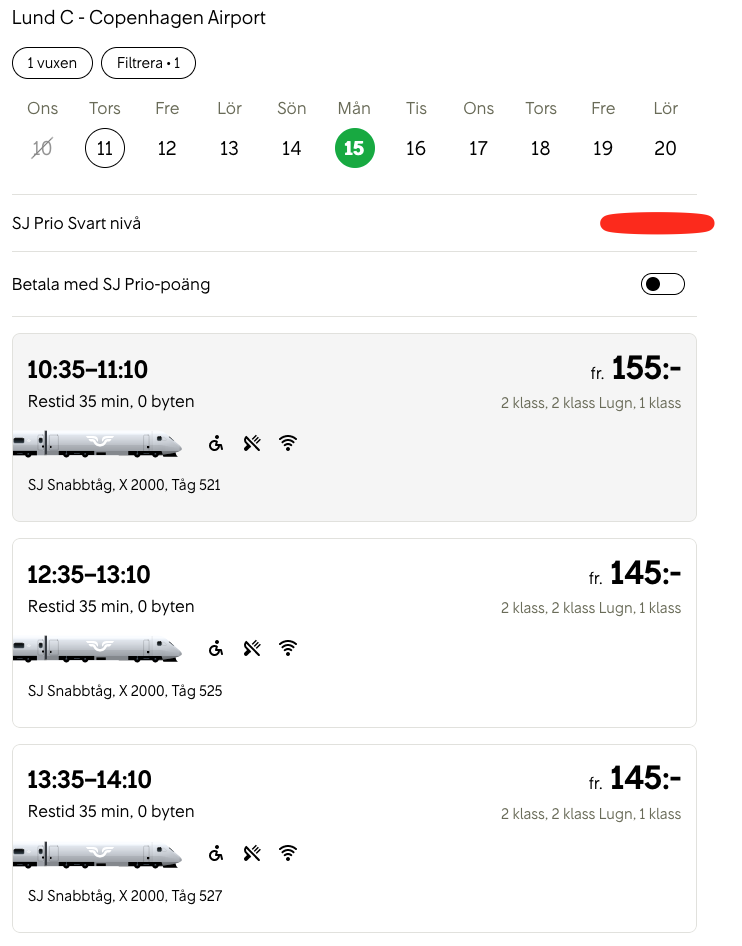
Task: Click no-signal icon on 12:35 train
Action: coord(252,648)
